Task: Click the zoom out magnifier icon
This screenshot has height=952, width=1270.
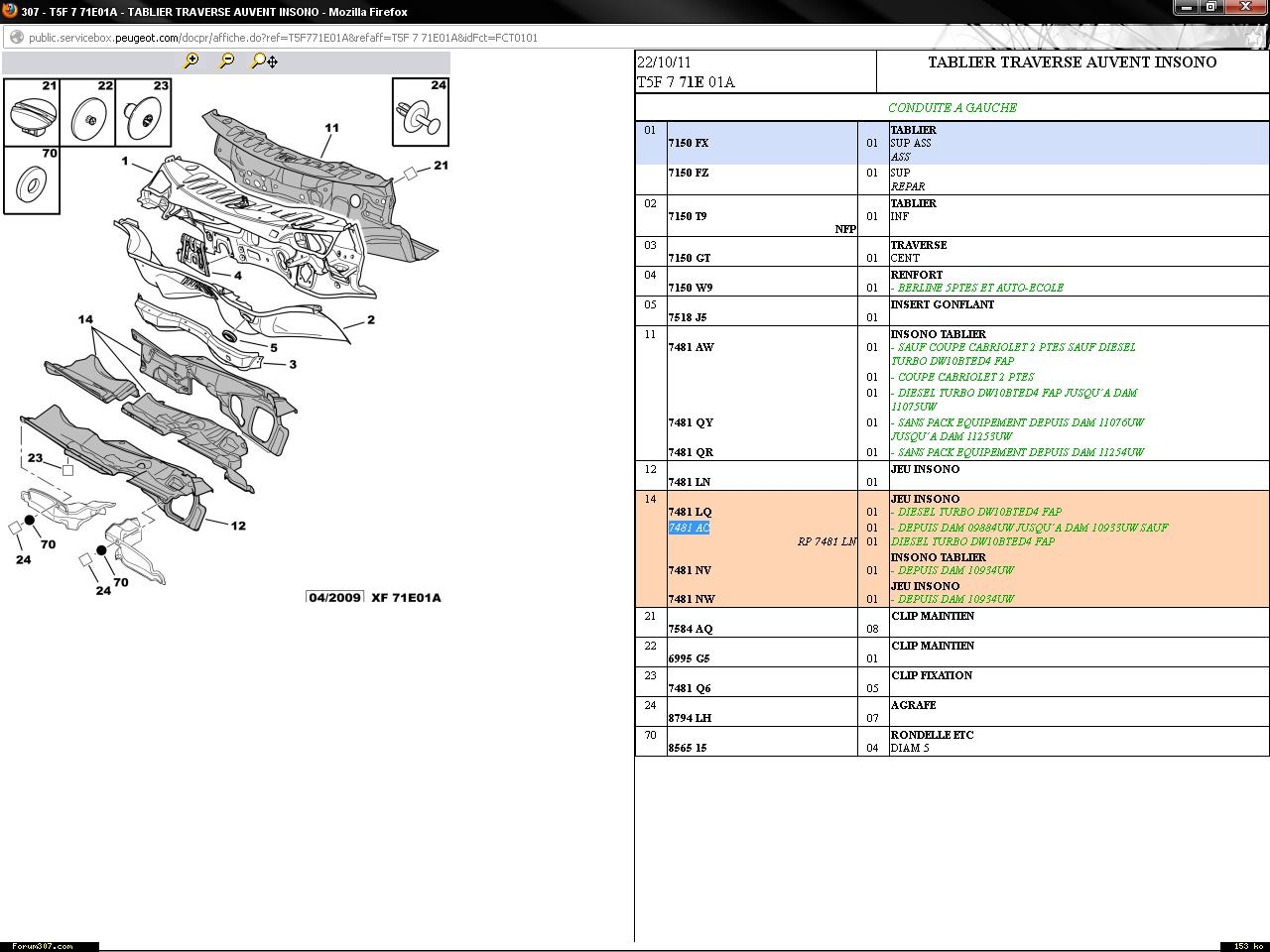Action: point(227,61)
